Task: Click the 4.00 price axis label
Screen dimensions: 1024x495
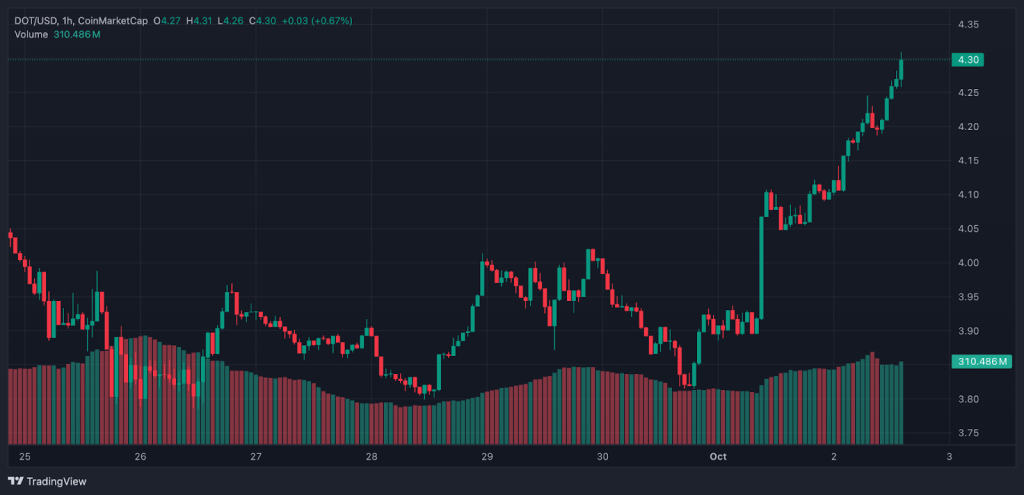Action: coord(967,263)
